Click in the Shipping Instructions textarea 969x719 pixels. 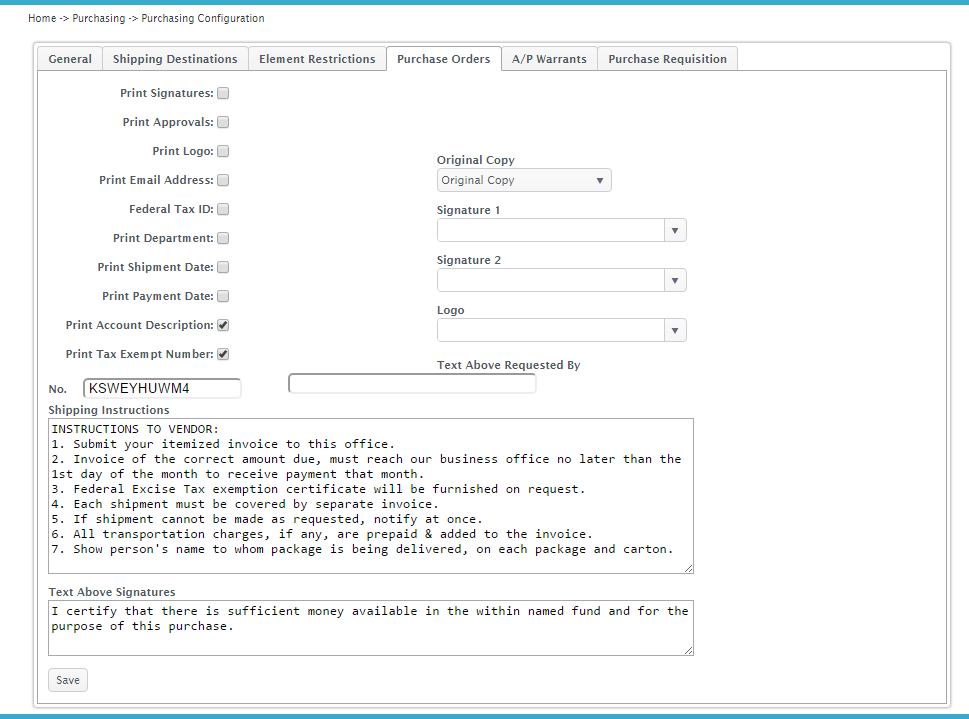[371, 496]
